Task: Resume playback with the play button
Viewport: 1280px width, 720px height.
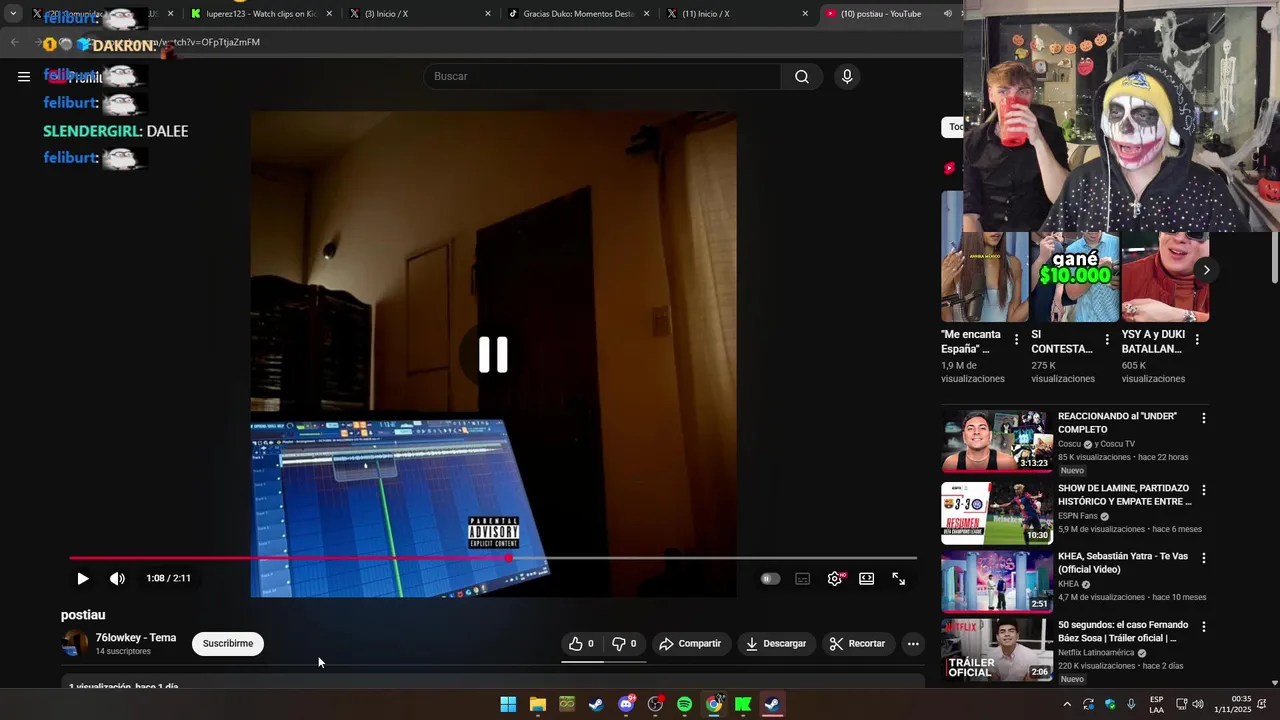Action: tap(83, 578)
